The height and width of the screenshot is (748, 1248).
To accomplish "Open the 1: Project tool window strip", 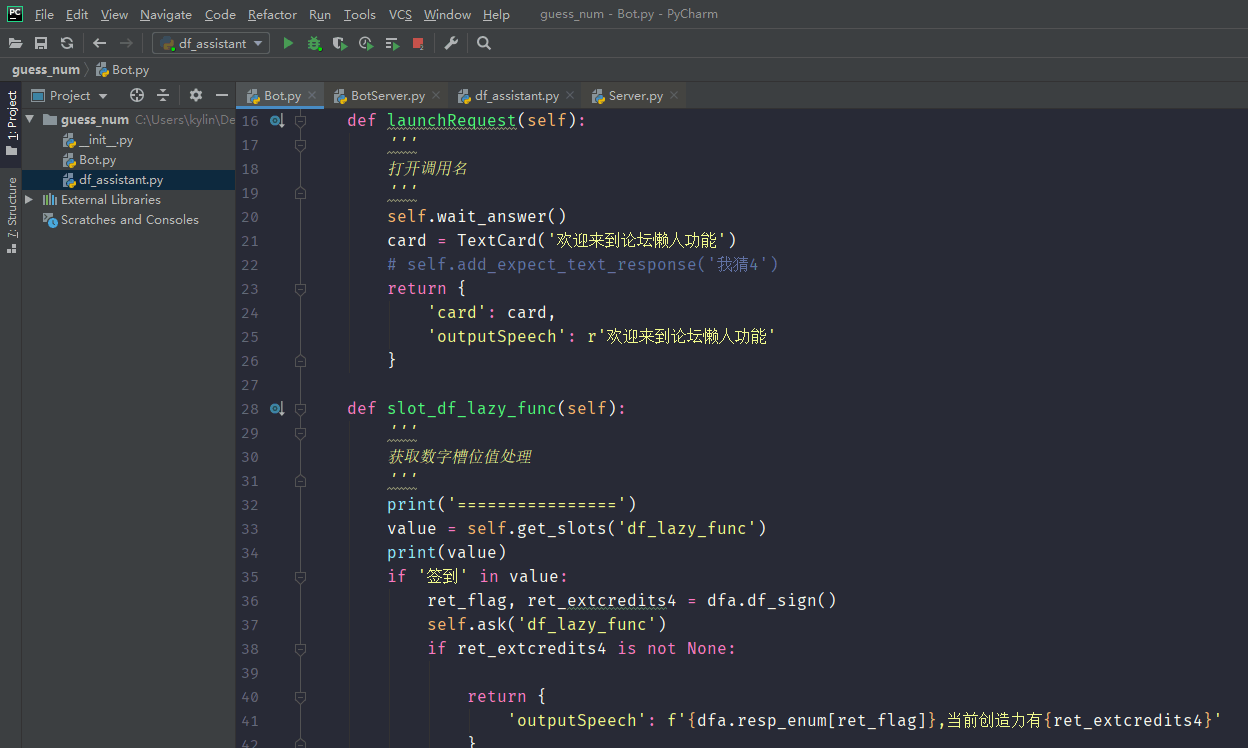I will (x=12, y=122).
